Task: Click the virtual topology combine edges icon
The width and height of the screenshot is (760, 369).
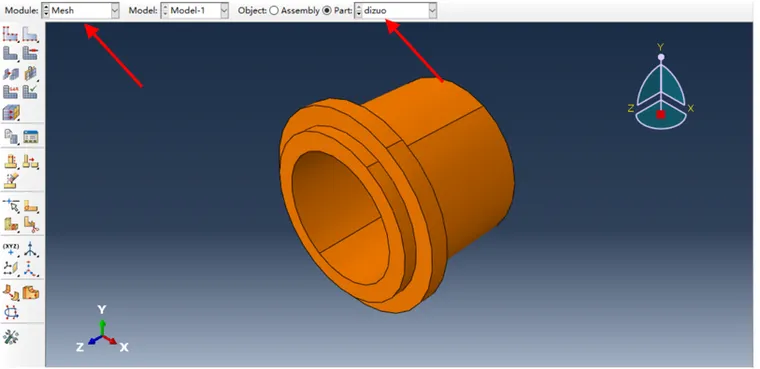Action: point(30,206)
